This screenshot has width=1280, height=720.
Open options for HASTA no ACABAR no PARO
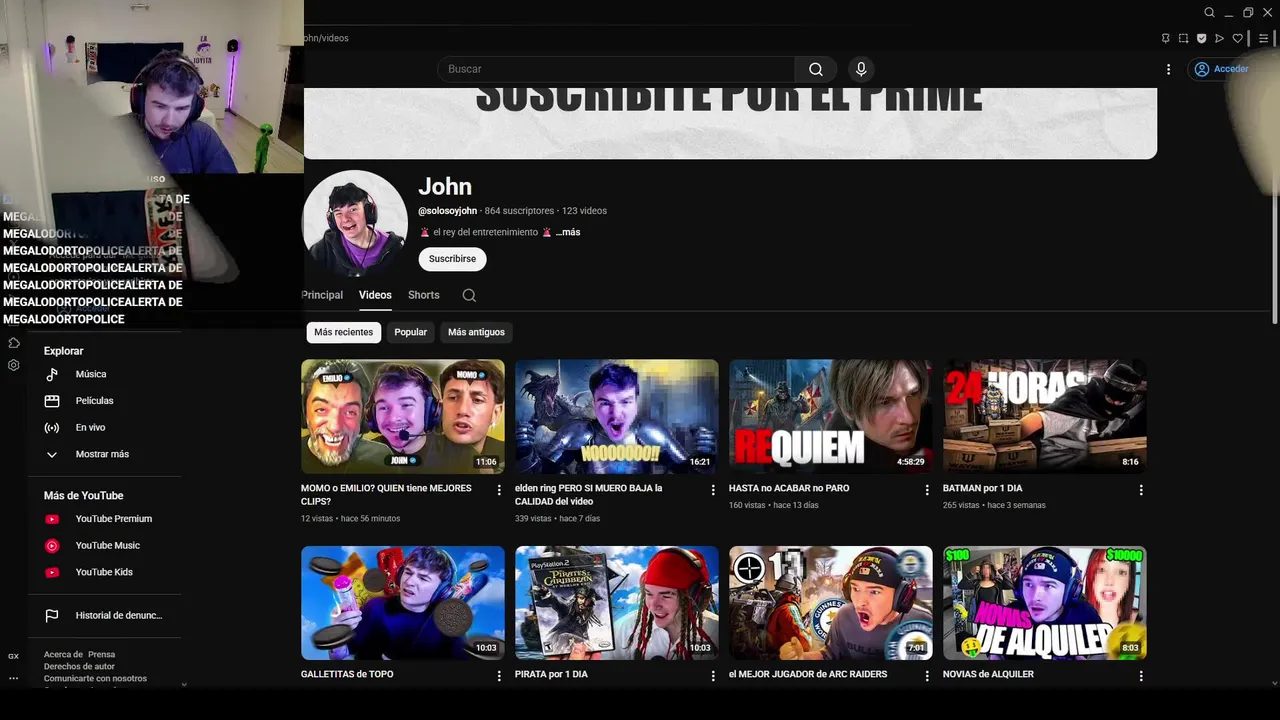click(927, 490)
